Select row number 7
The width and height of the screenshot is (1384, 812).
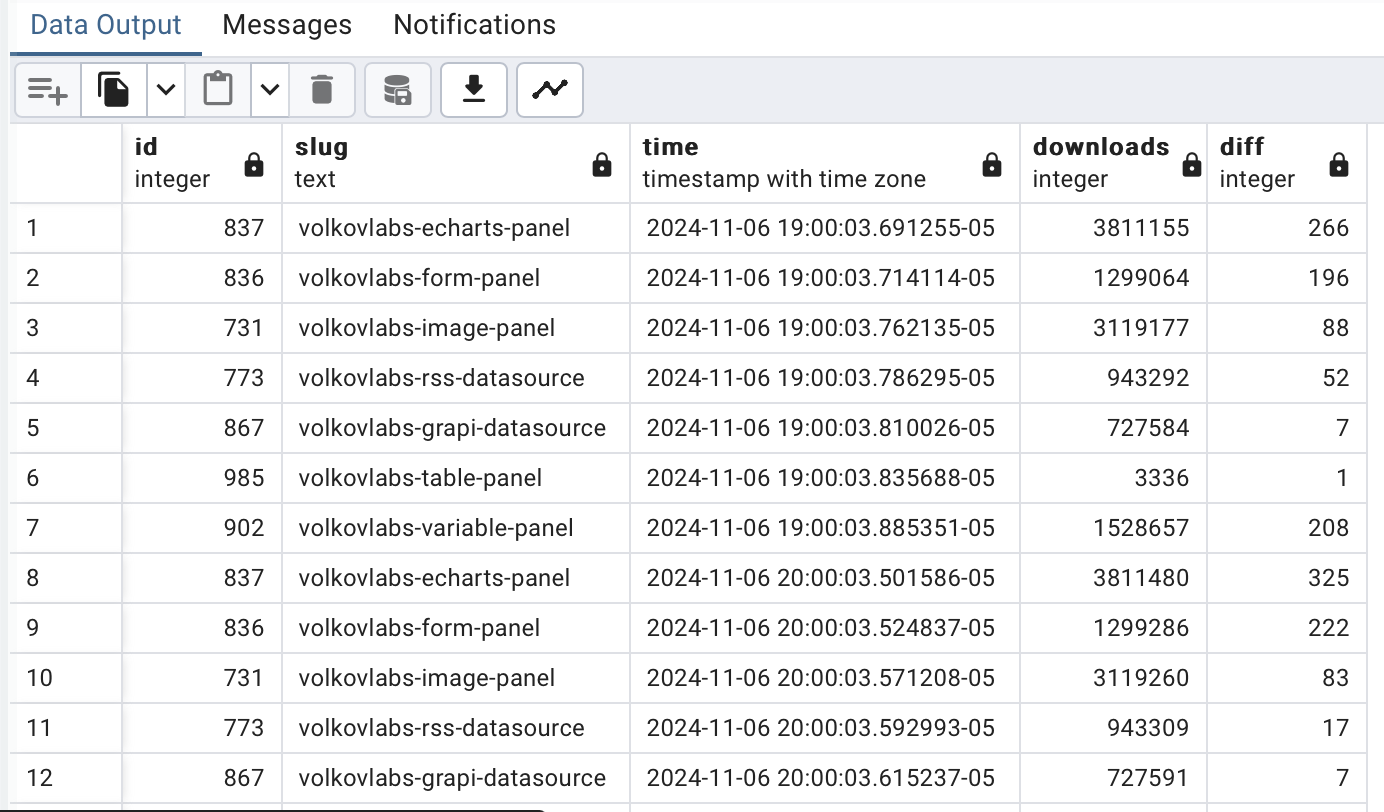click(x=67, y=528)
